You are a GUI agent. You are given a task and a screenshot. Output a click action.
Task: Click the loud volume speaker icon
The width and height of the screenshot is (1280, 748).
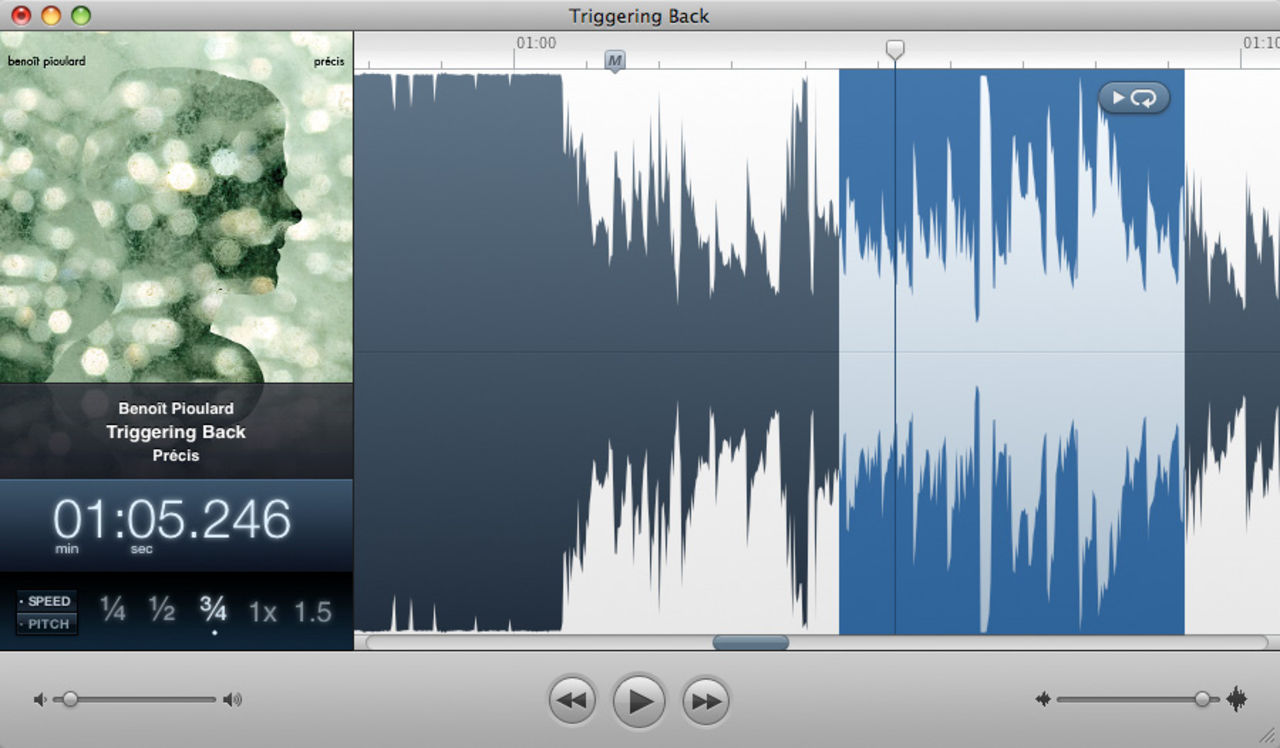[x=232, y=700]
